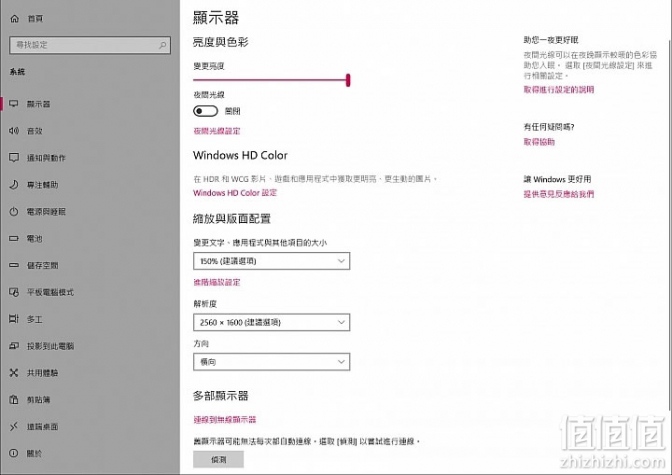Screen dimensions: 672x475
Task: Click the 共用體驗 sidebar label
Action: (42, 373)
